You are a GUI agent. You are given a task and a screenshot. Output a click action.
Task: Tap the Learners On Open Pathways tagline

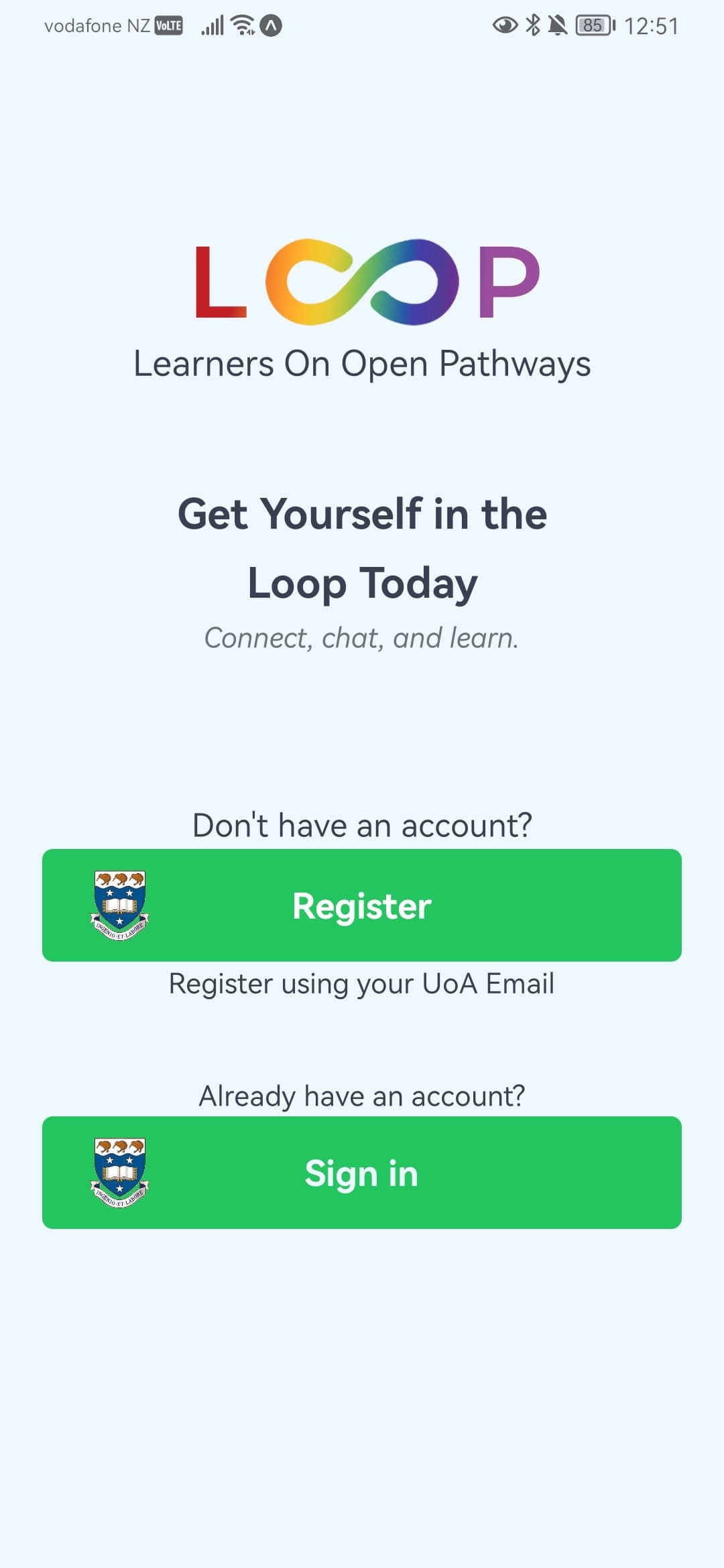click(x=362, y=364)
